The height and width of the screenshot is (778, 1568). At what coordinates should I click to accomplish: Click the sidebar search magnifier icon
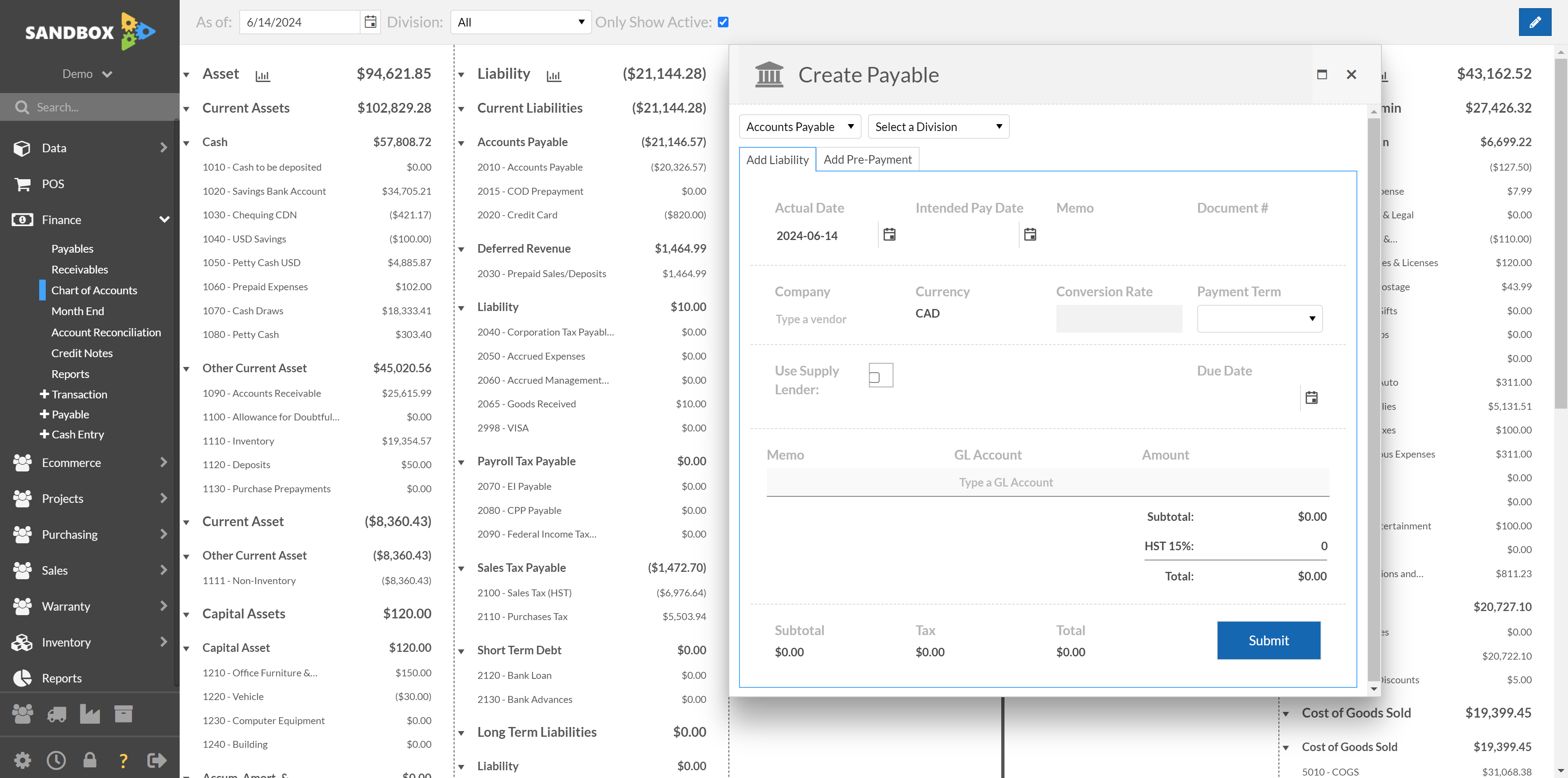22,107
